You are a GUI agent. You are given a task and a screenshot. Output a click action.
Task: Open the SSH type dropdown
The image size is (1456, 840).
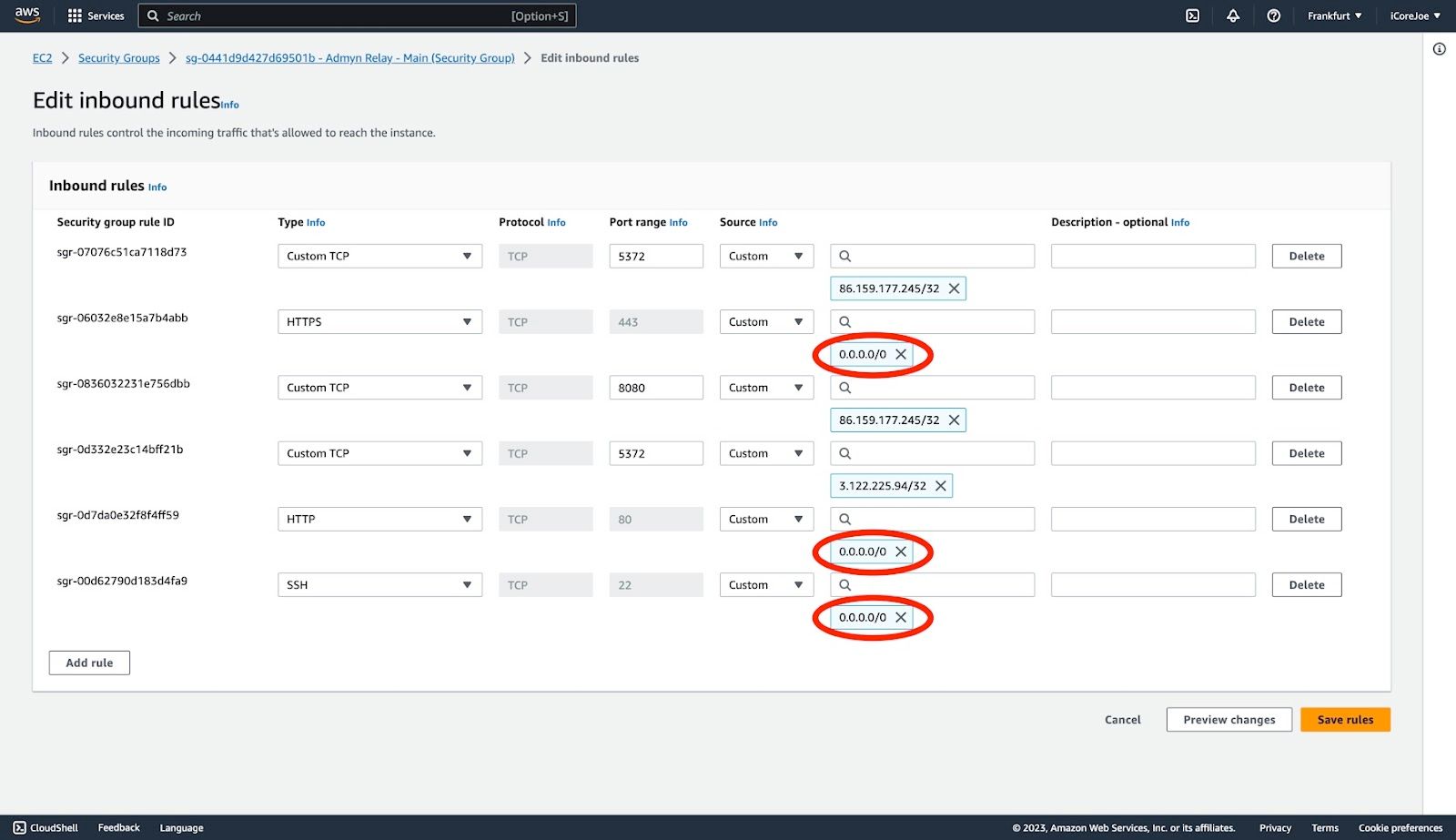pyautogui.click(x=379, y=584)
